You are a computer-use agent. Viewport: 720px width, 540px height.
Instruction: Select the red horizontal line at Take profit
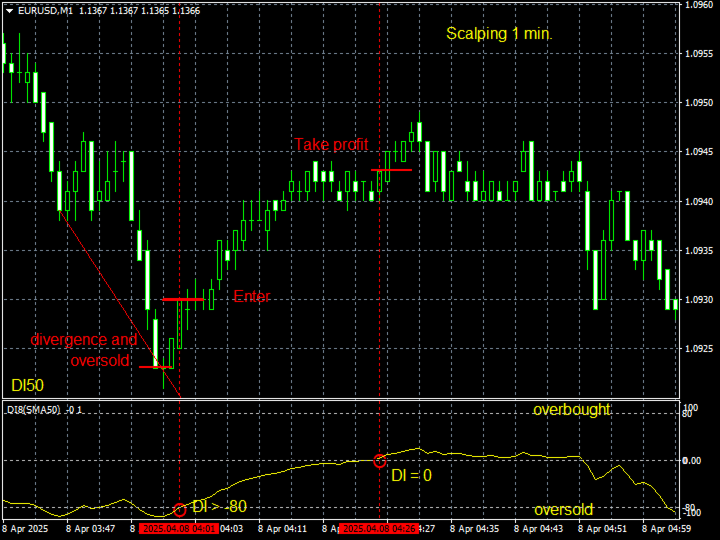point(391,170)
